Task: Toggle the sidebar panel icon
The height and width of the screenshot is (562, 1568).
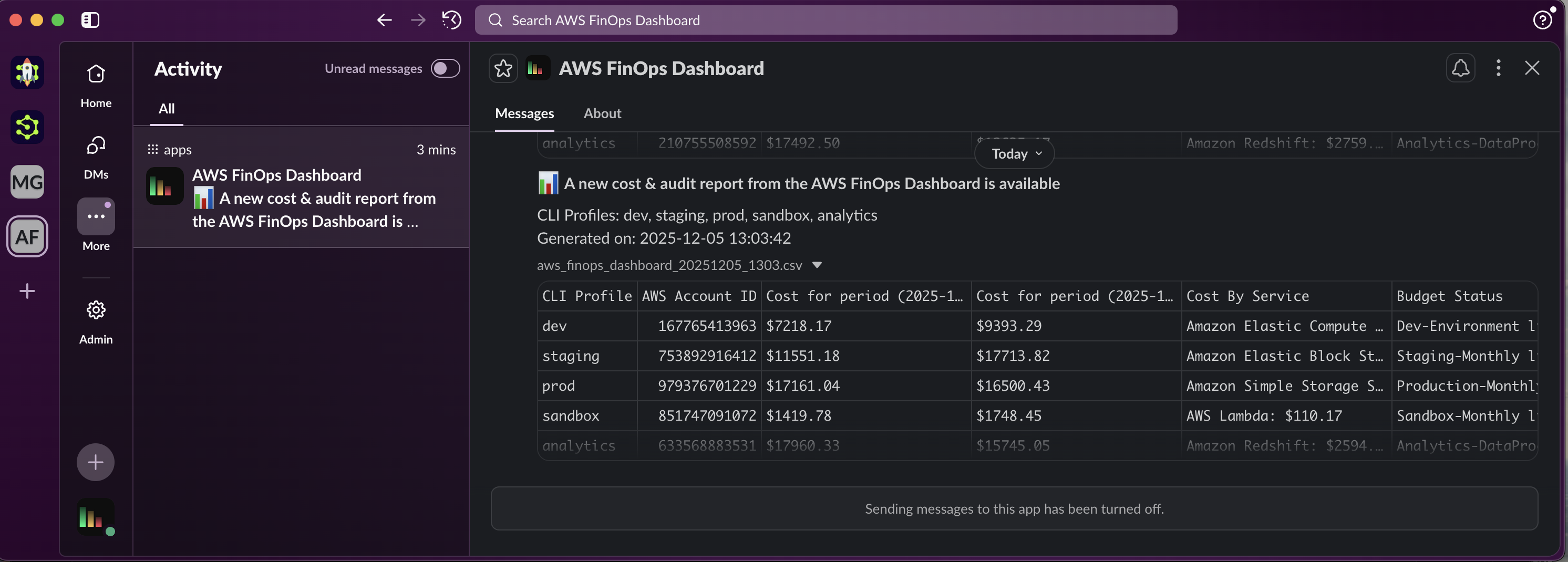Action: 90,20
